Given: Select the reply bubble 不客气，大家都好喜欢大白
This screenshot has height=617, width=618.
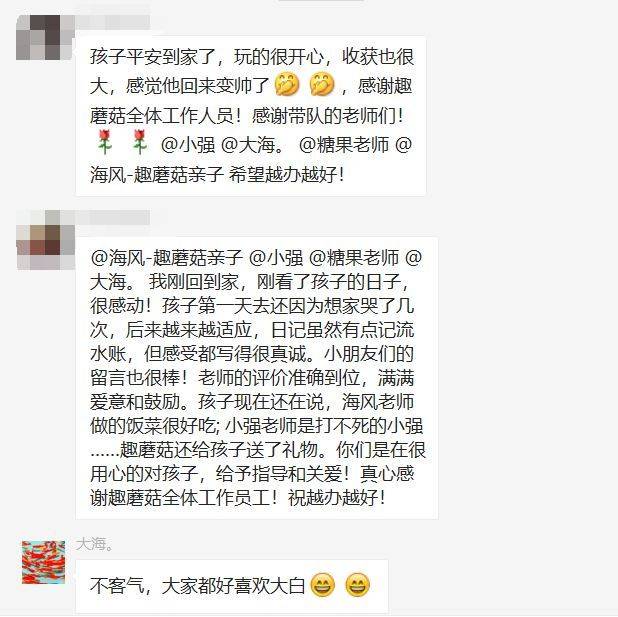Looking at the screenshot, I should [x=232, y=585].
